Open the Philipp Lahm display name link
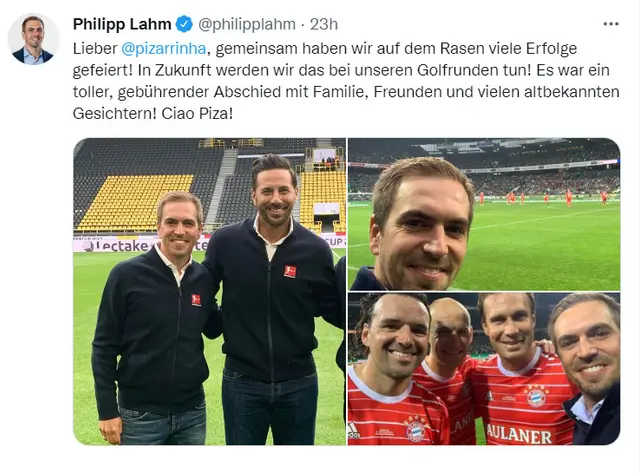 point(122,24)
